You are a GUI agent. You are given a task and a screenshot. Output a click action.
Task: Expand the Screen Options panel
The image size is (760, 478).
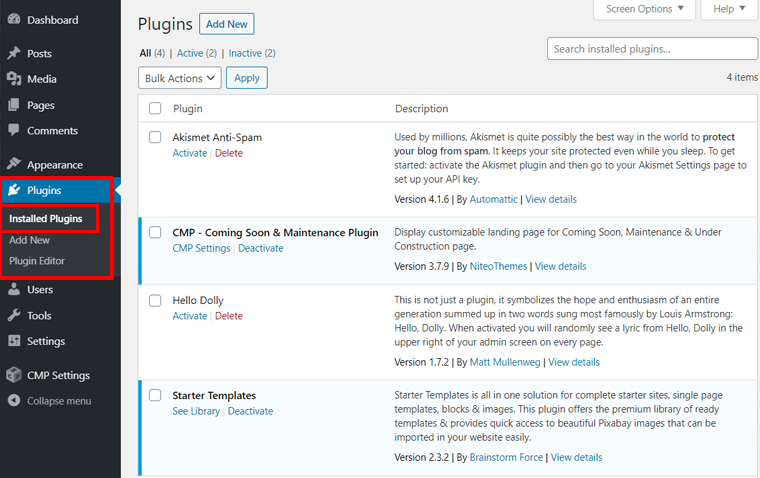tap(645, 9)
